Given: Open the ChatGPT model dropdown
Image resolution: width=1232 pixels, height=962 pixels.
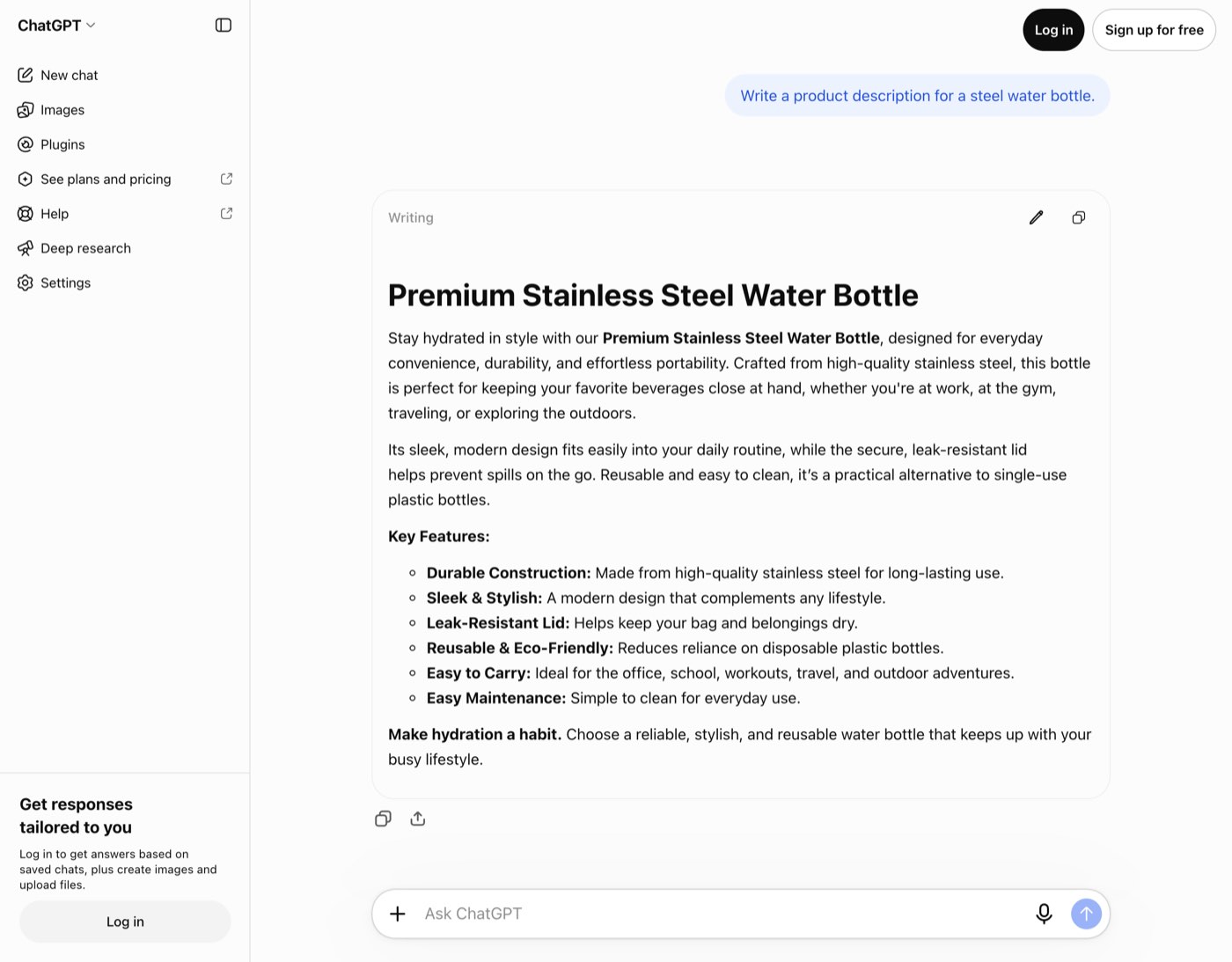Looking at the screenshot, I should tap(56, 26).
